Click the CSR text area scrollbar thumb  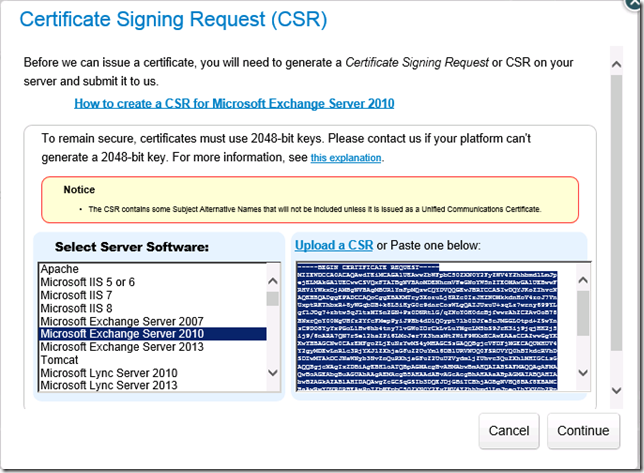point(583,313)
